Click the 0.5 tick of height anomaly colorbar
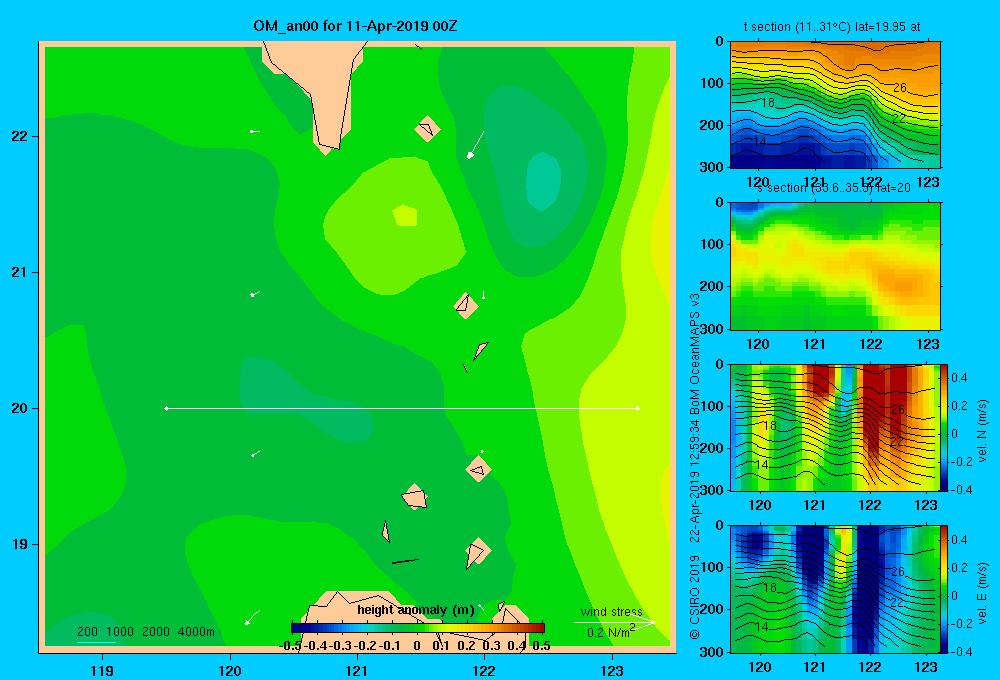Viewport: 1000px width, 680px height. (541, 646)
